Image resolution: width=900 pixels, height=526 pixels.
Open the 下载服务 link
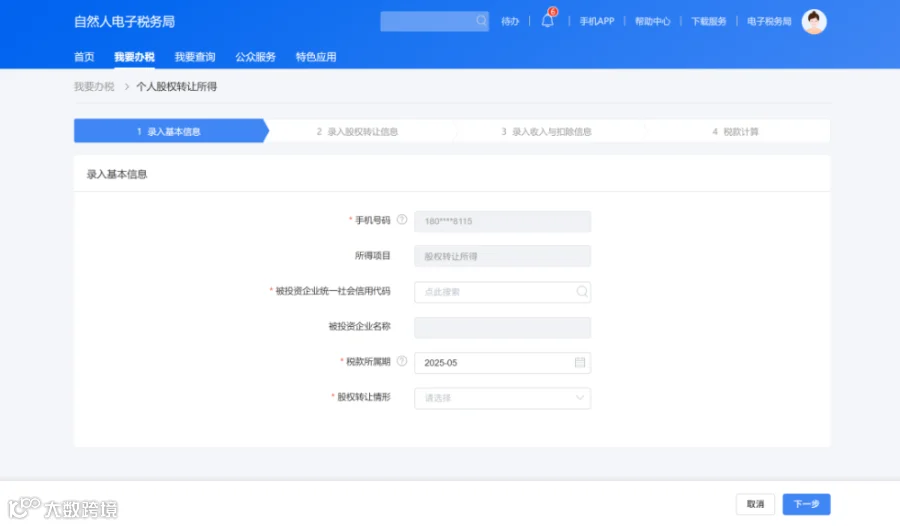[x=708, y=21]
